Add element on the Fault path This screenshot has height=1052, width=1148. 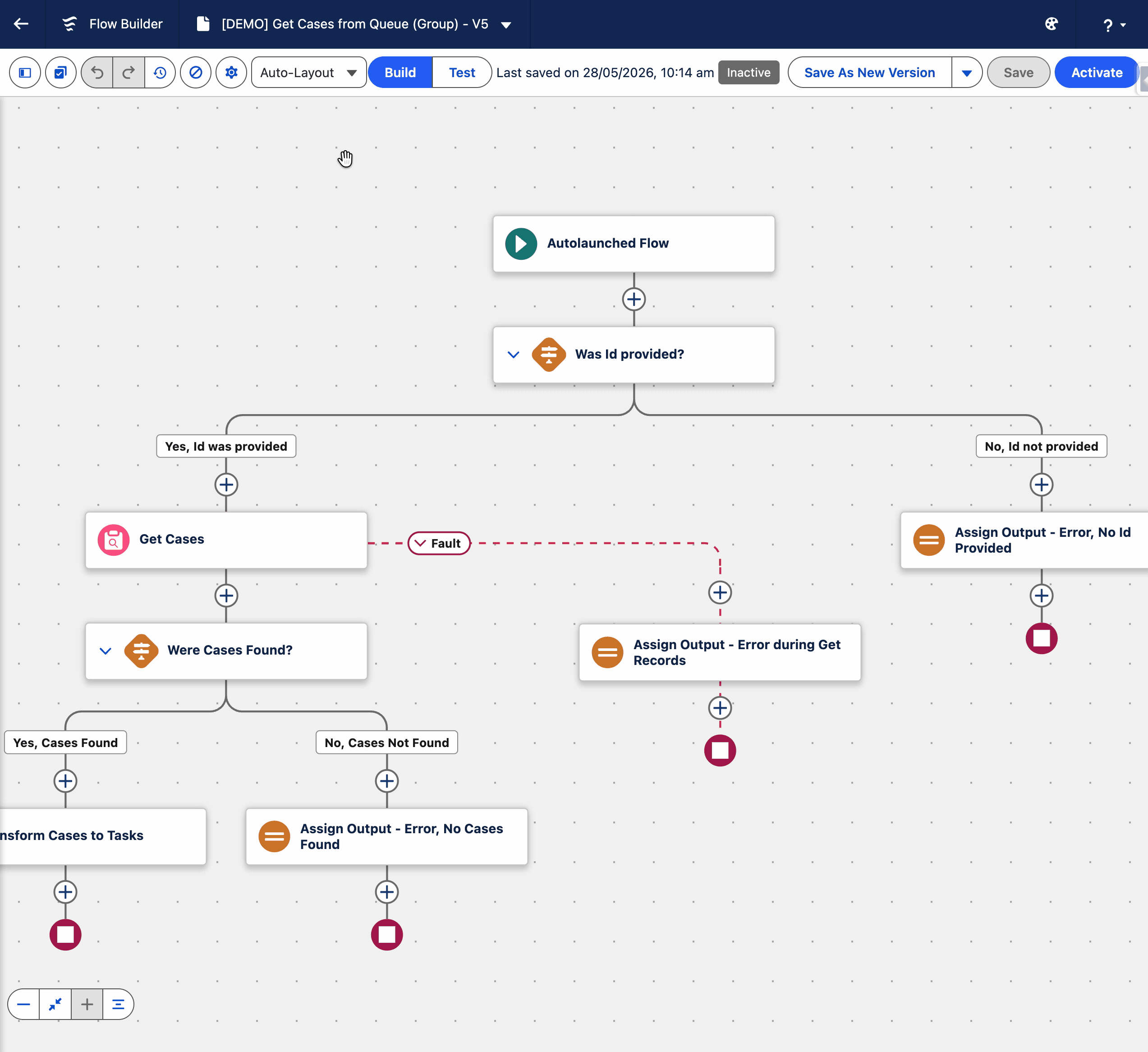point(720,592)
